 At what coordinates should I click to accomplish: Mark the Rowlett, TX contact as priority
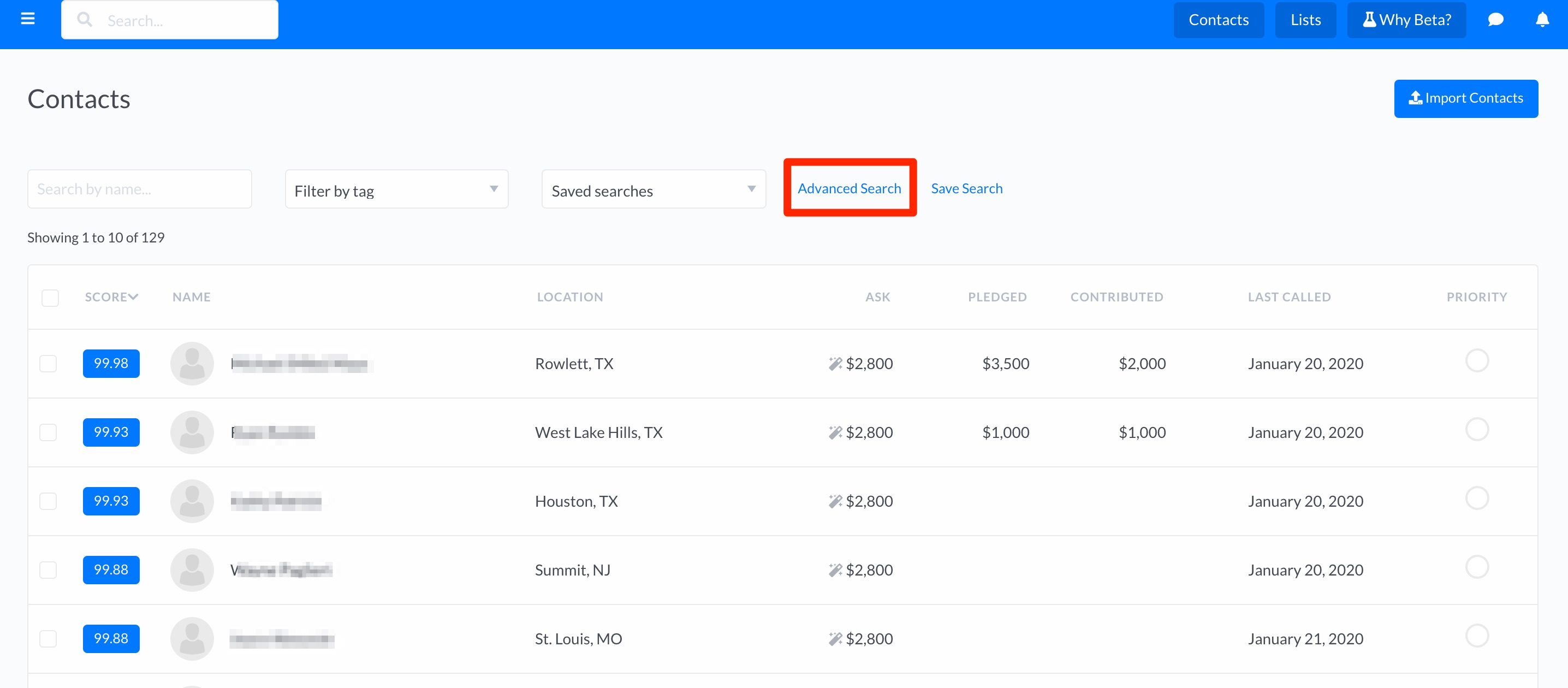click(x=1477, y=360)
